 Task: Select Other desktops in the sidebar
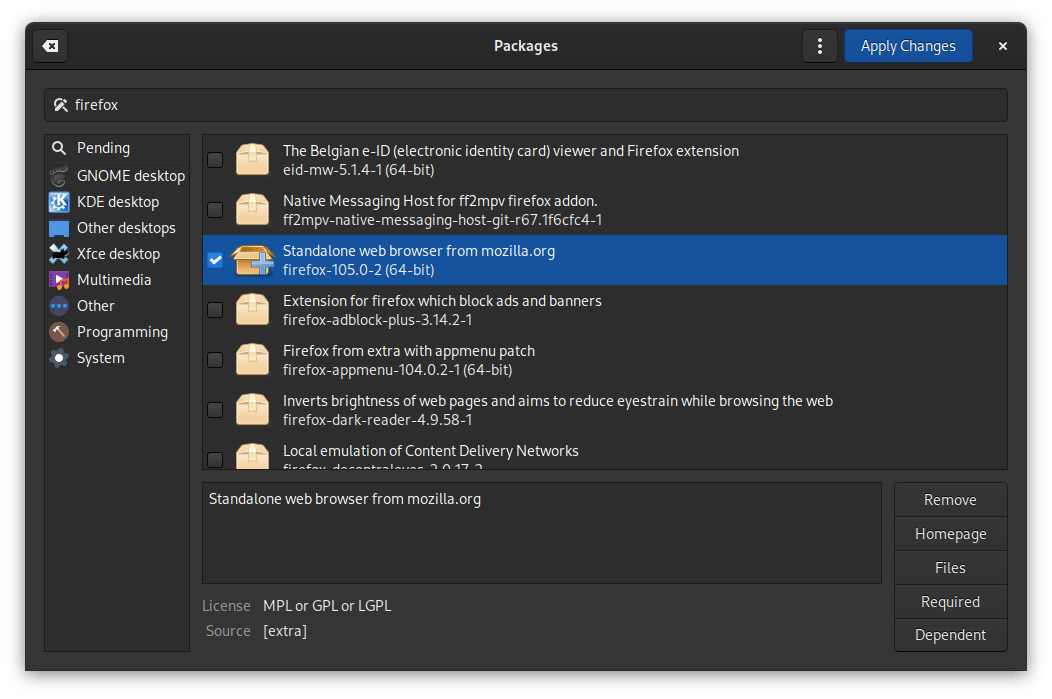click(x=126, y=228)
